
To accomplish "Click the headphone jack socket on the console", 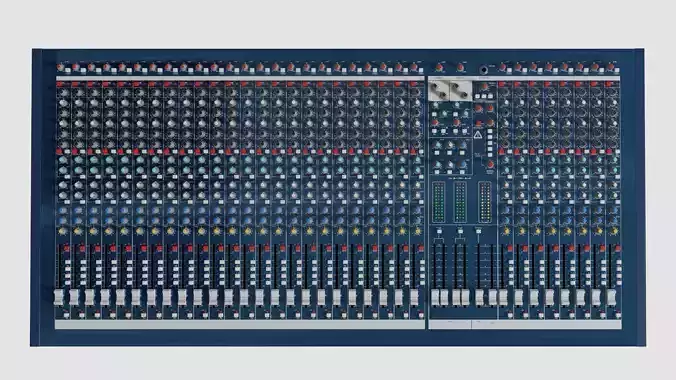I will click(484, 69).
